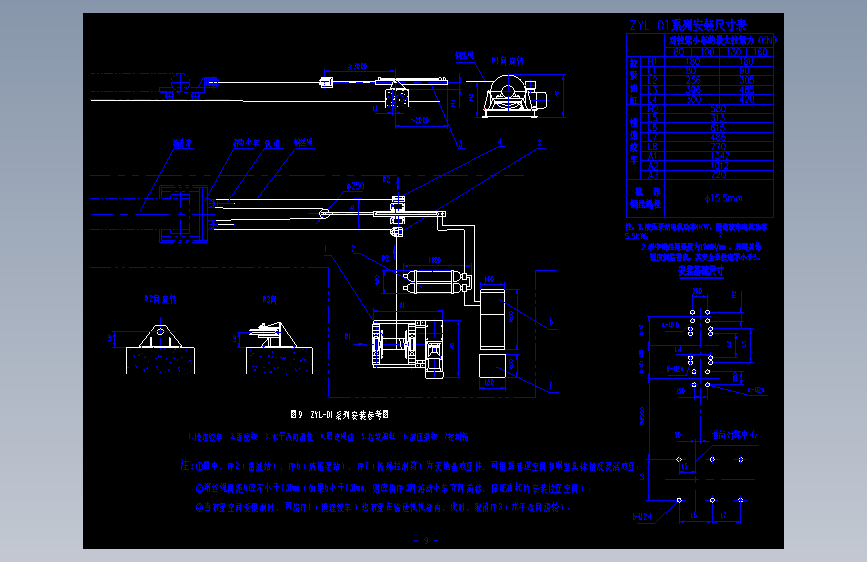867x562 pixels.
Task: Click the '313' value in the table
Action: click(718, 118)
